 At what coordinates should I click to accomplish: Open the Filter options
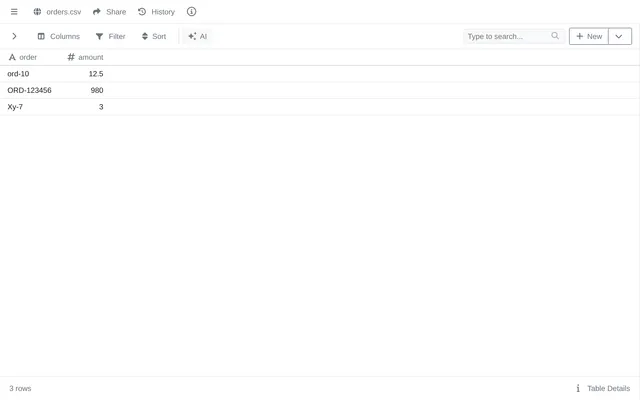pyautogui.click(x=110, y=36)
